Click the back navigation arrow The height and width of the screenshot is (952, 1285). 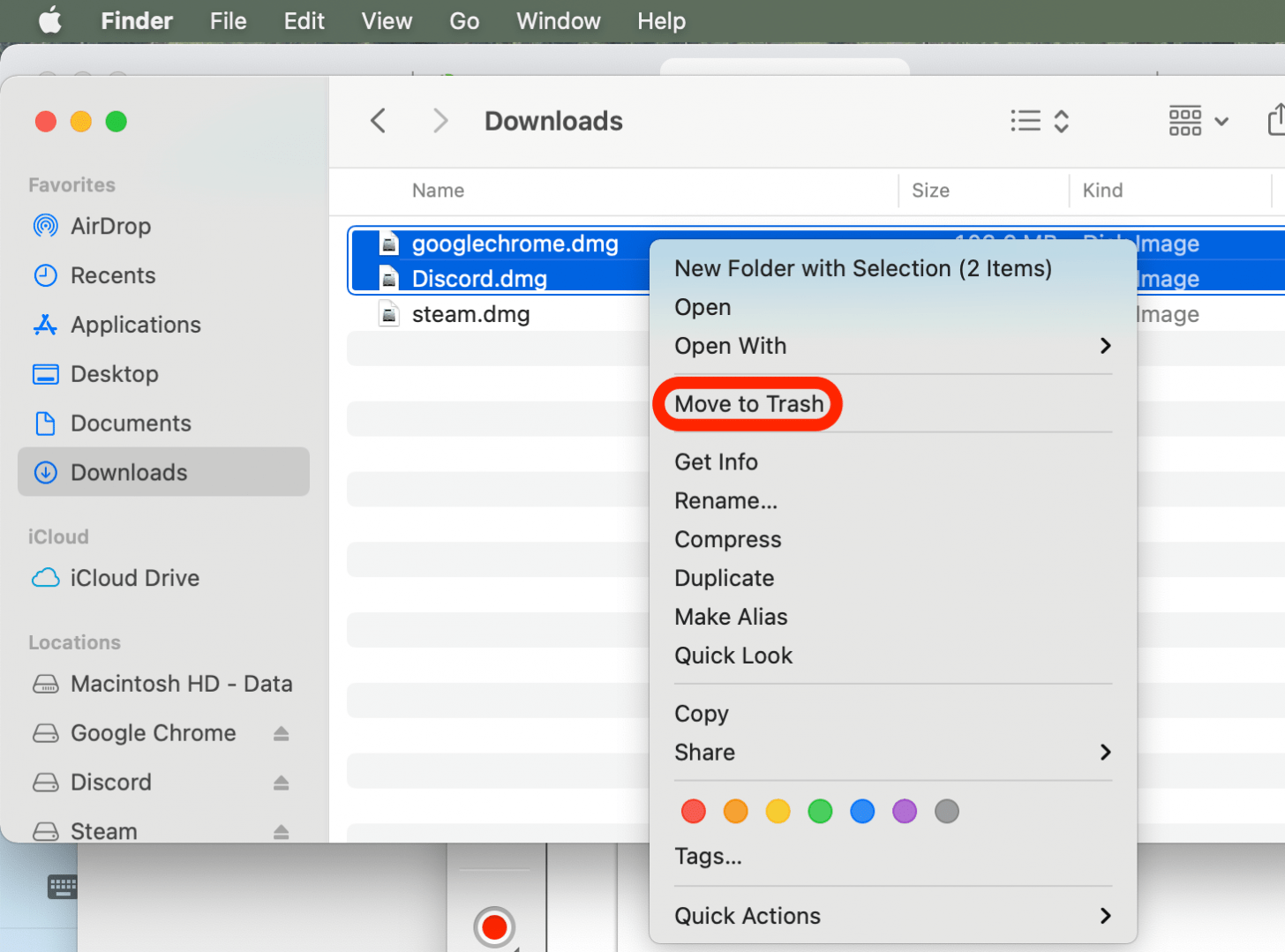pos(379,121)
